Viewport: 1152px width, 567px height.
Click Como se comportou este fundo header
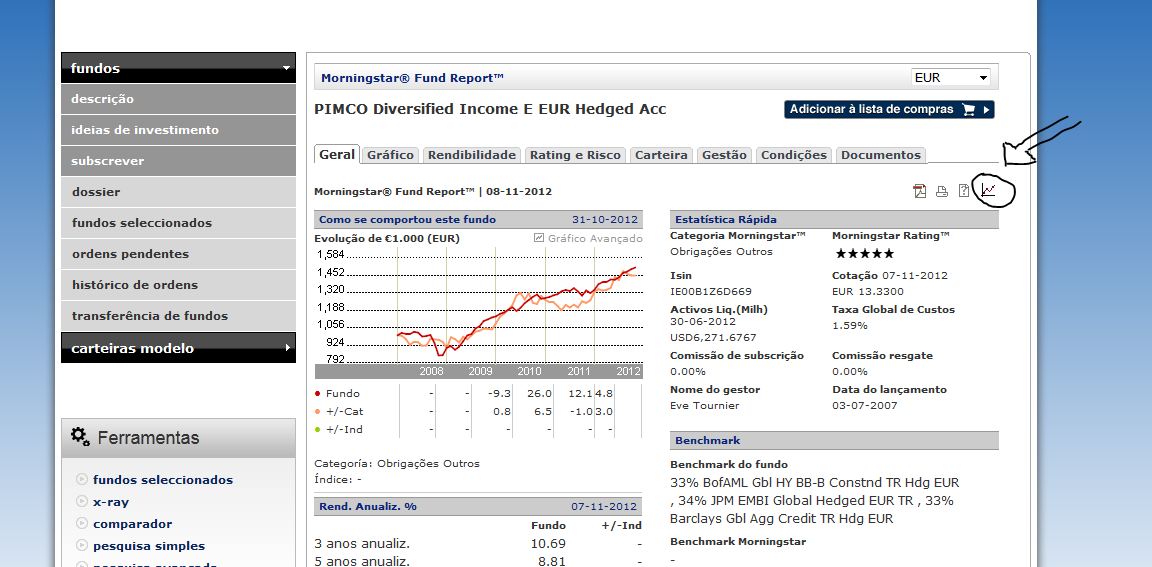pos(478,219)
